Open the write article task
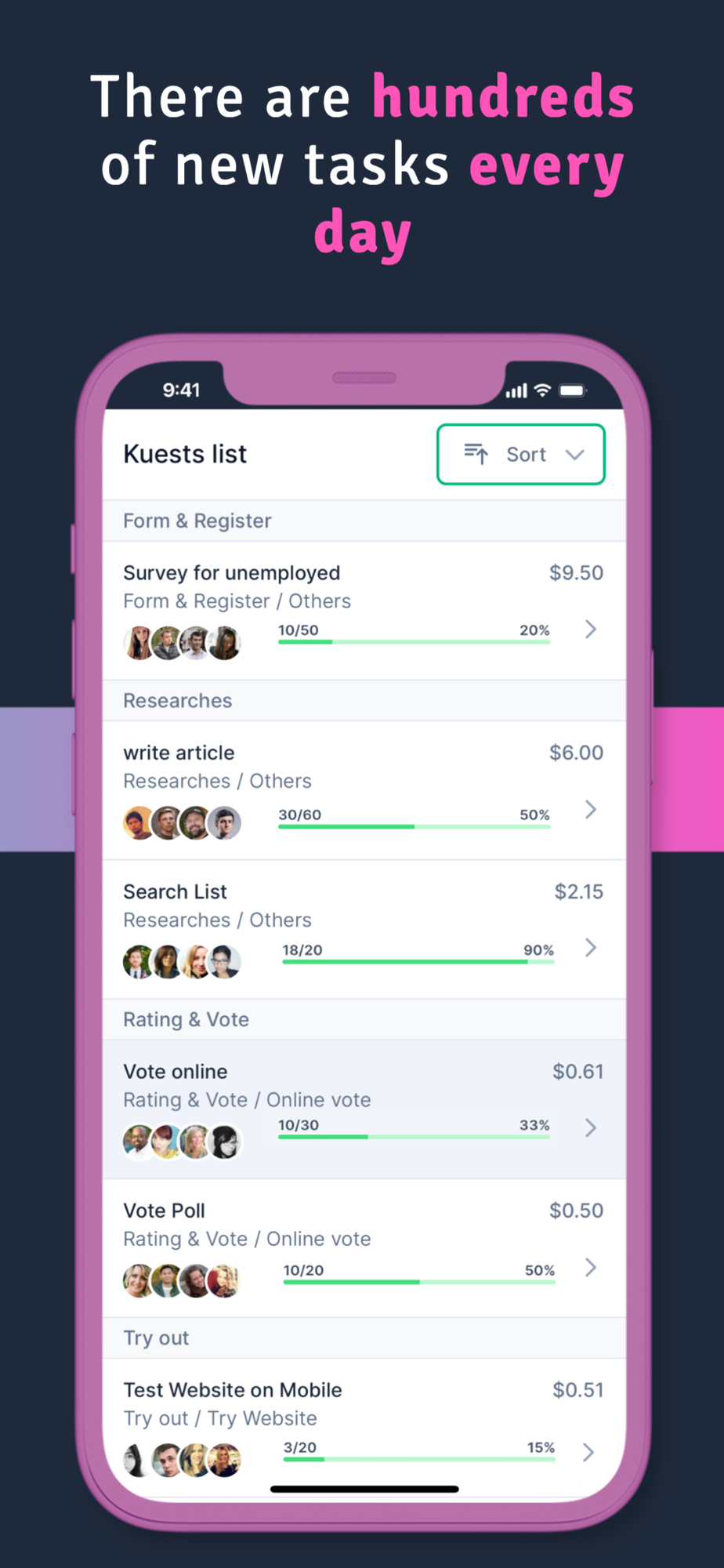The image size is (724, 1568). tap(364, 790)
